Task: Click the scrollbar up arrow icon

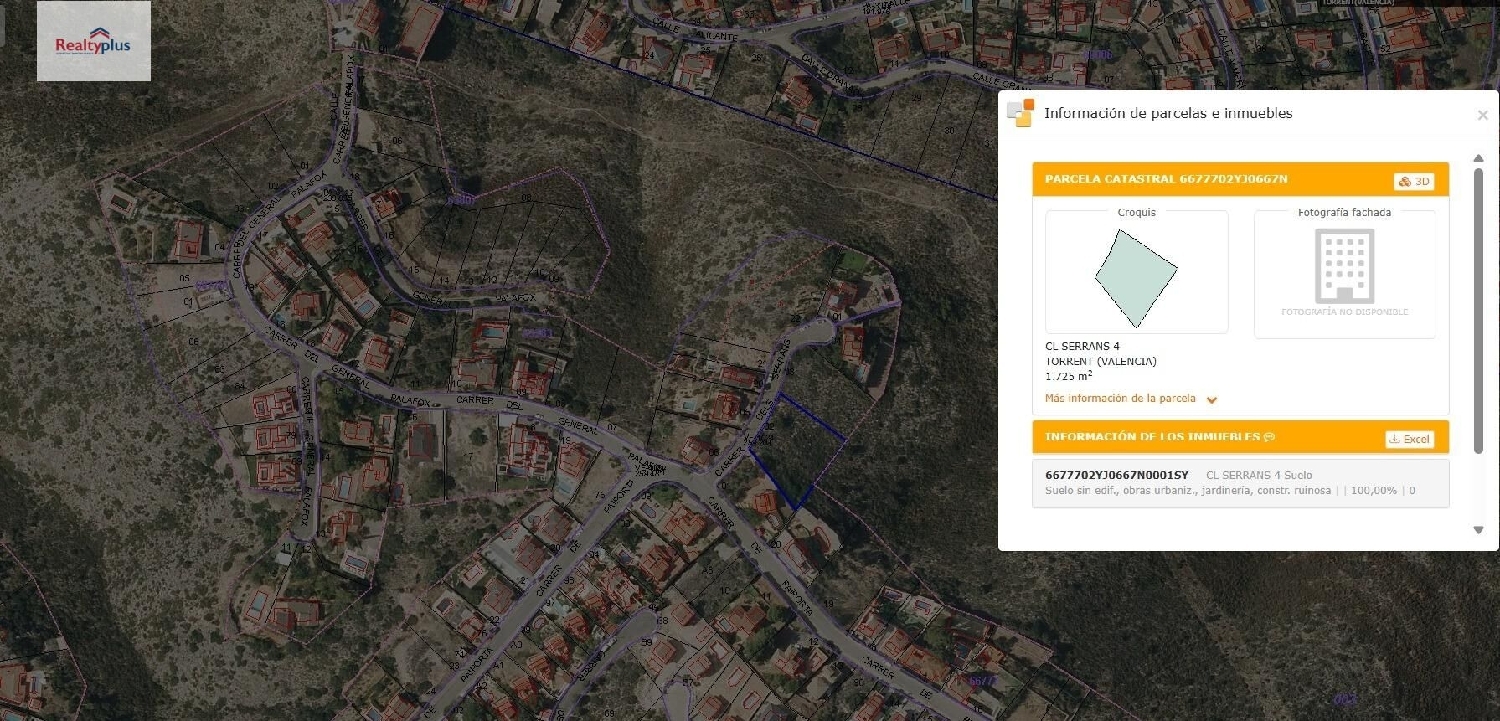Action: coord(1478,158)
